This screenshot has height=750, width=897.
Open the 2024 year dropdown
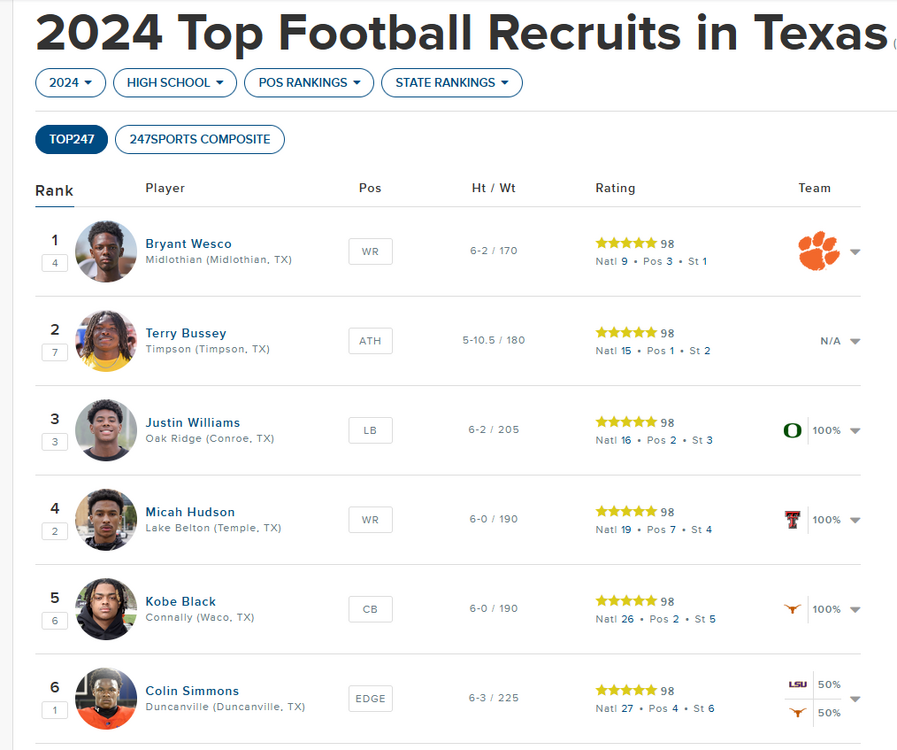tap(70, 83)
